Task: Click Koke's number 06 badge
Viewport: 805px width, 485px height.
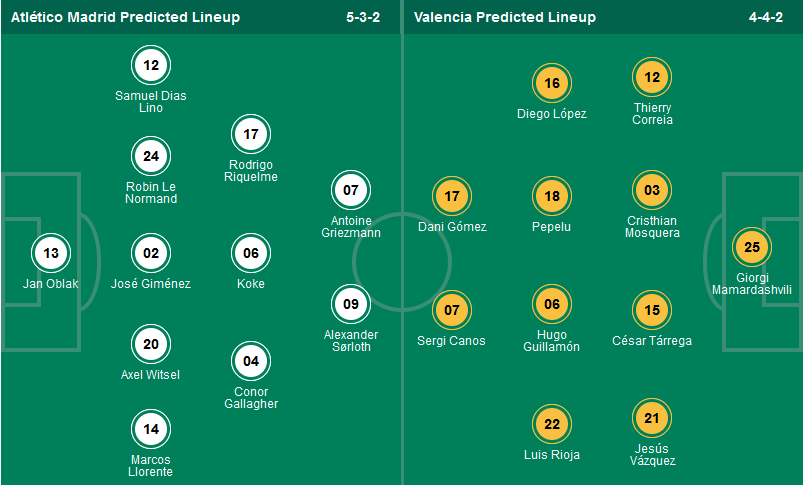Action: [251, 253]
